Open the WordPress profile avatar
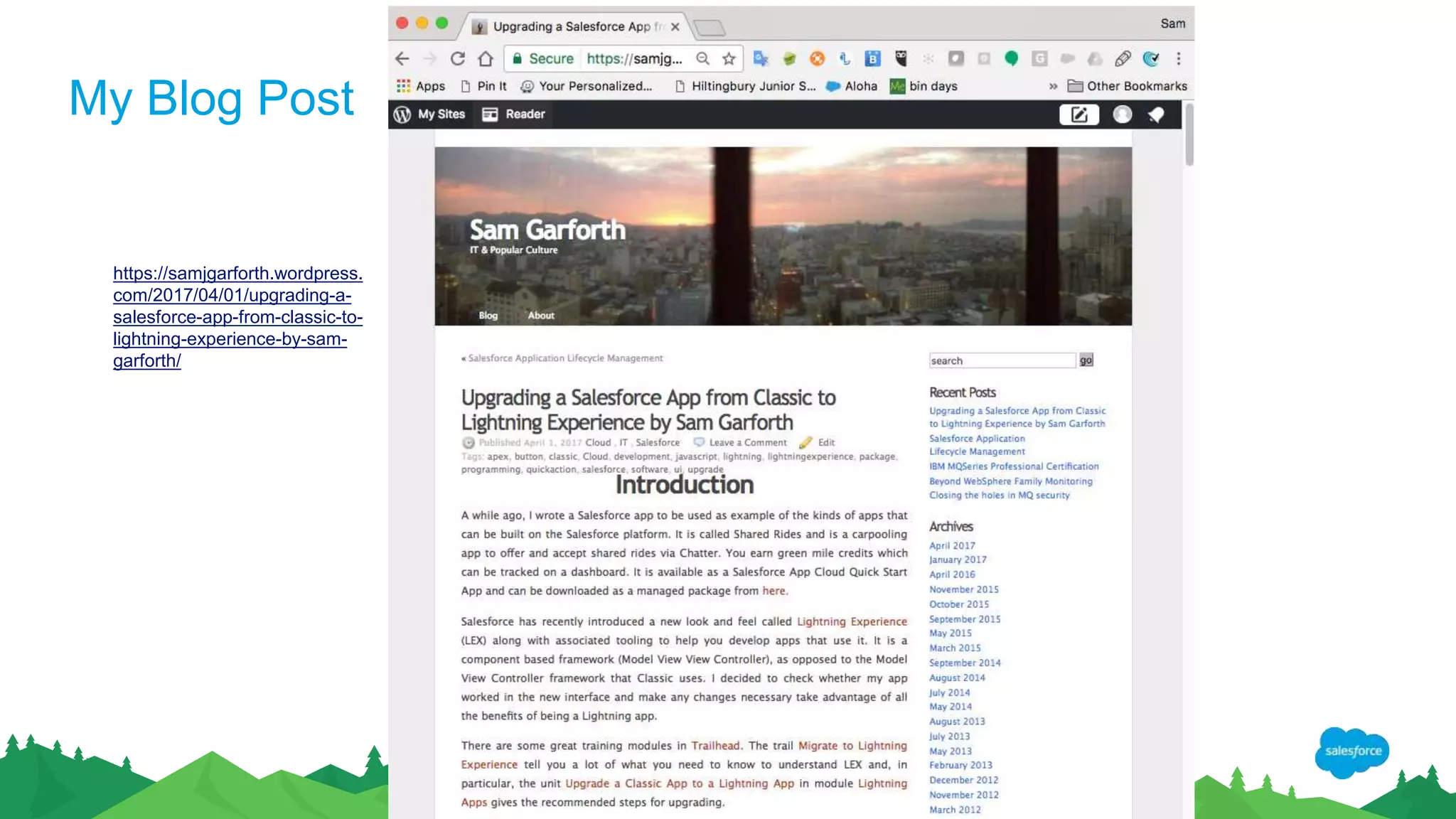This screenshot has height=819, width=1456. pyautogui.click(x=1122, y=114)
